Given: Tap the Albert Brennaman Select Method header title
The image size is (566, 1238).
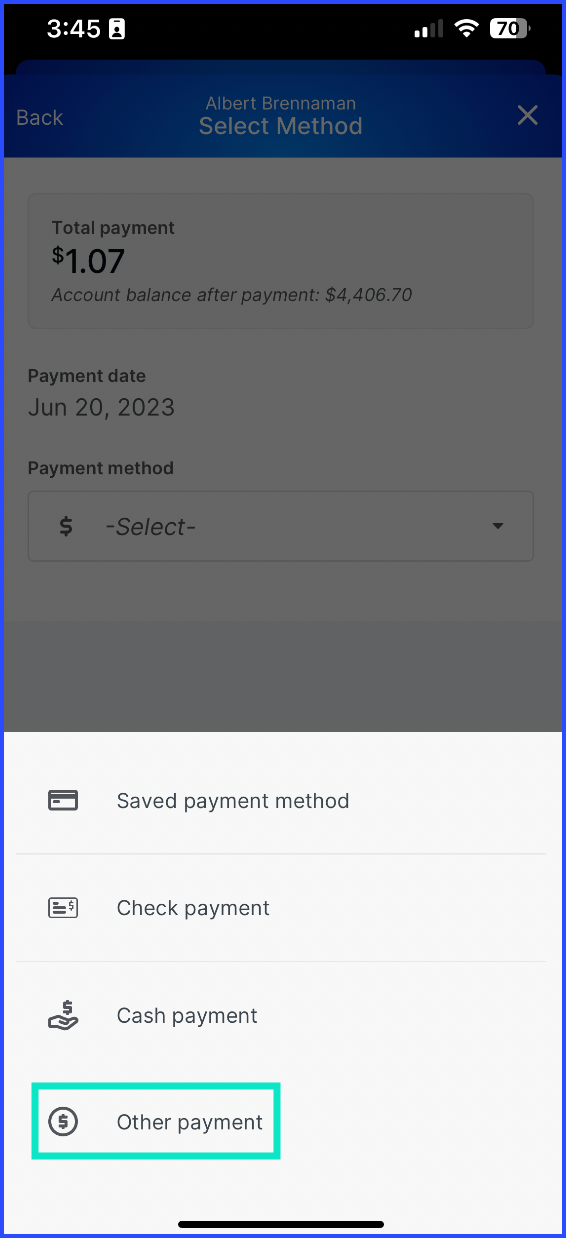Looking at the screenshot, I should [281, 116].
